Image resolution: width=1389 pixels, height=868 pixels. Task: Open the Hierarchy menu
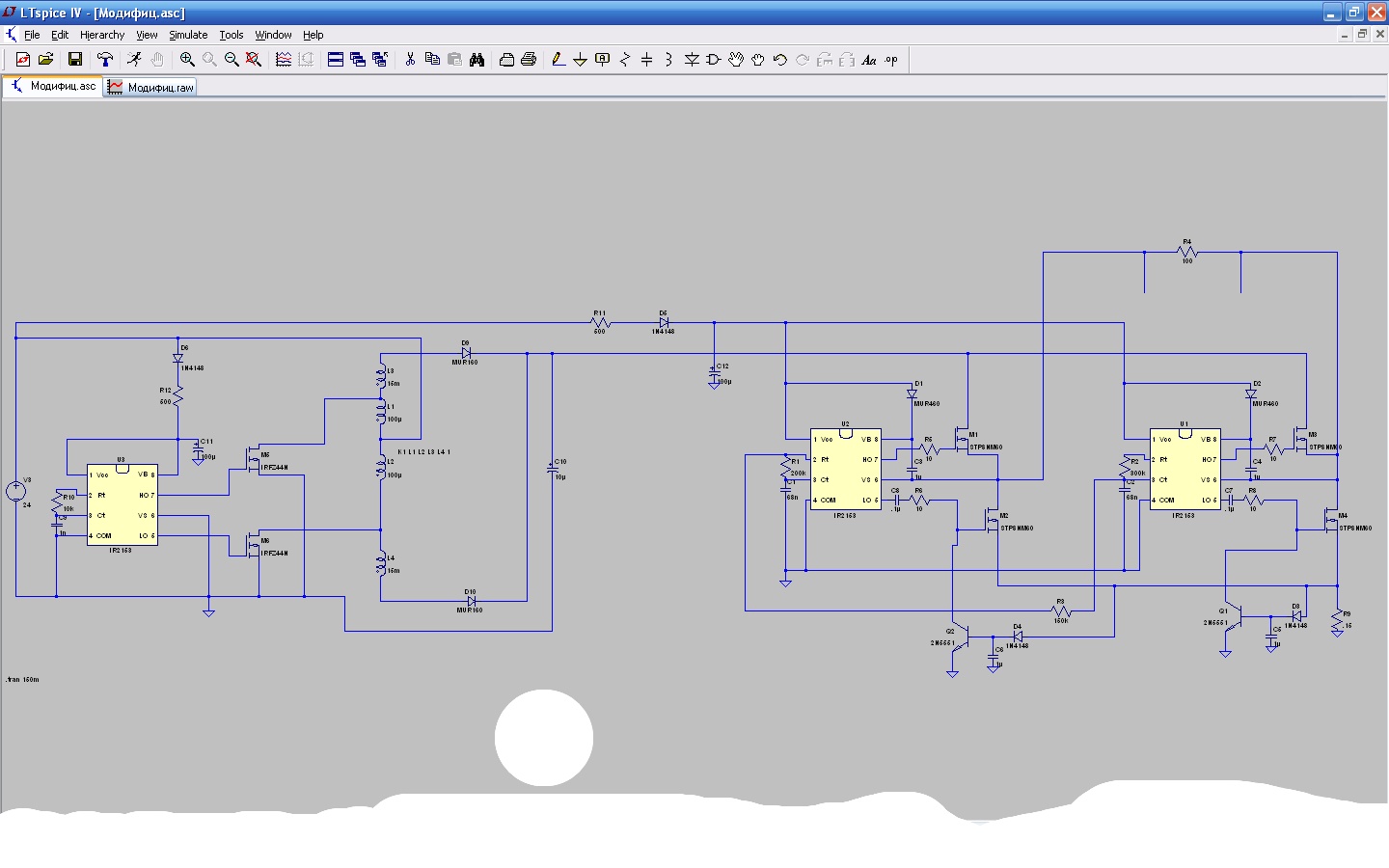[102, 35]
